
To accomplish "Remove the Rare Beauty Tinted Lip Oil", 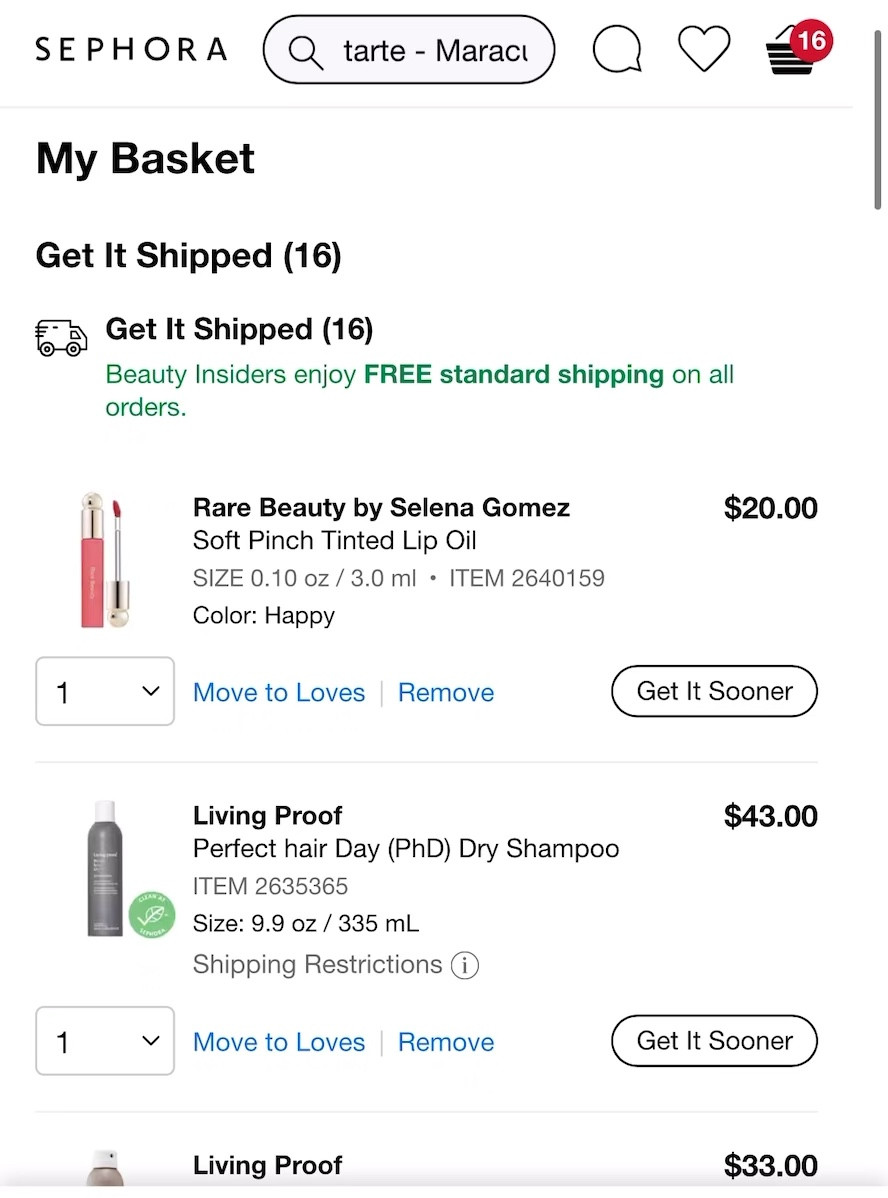I will click(446, 692).
